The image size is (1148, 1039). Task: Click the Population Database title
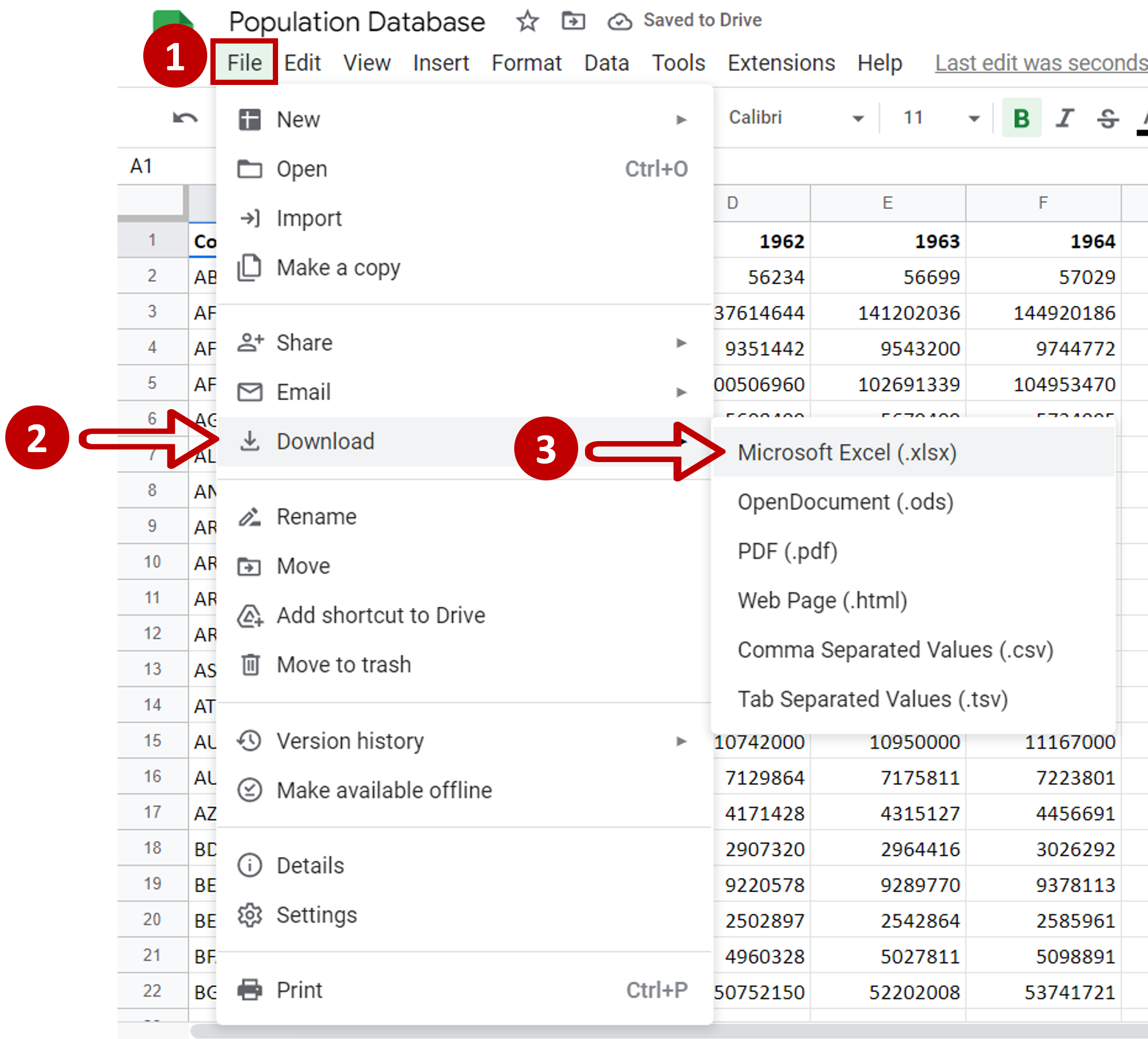click(357, 22)
